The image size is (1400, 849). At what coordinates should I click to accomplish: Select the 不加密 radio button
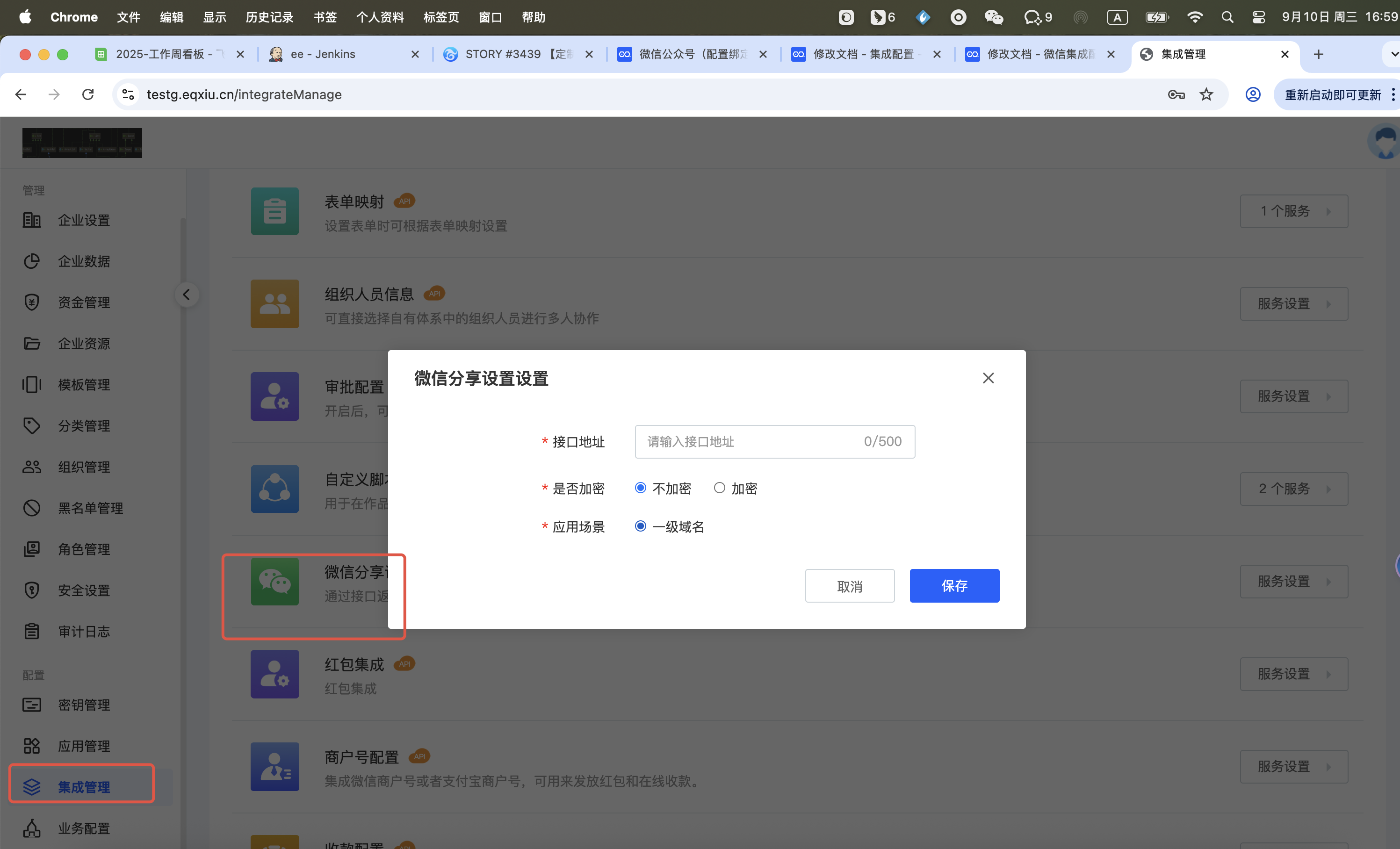click(640, 488)
